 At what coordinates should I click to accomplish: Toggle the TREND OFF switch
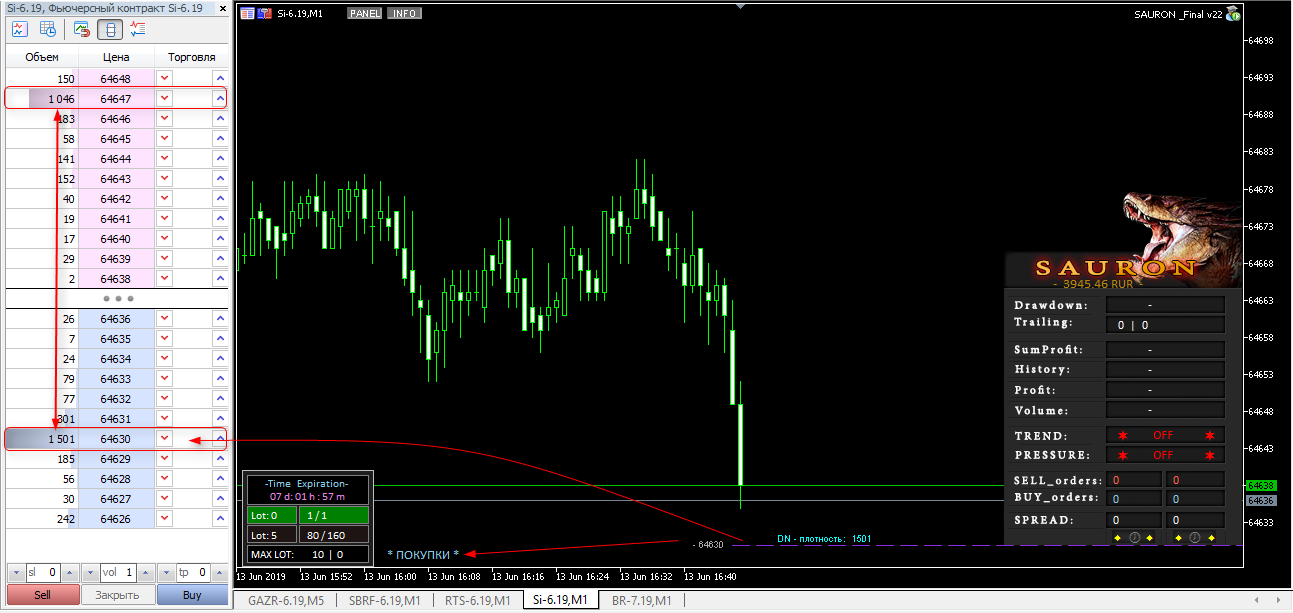pos(1164,436)
